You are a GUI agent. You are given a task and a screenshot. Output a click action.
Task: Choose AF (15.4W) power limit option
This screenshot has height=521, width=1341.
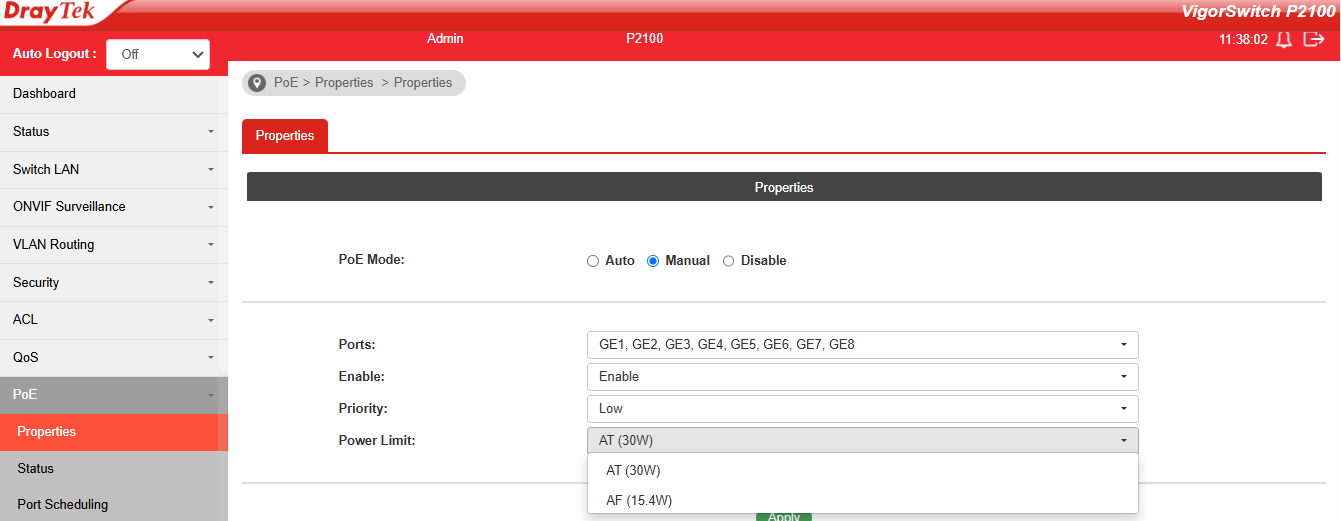pos(639,500)
